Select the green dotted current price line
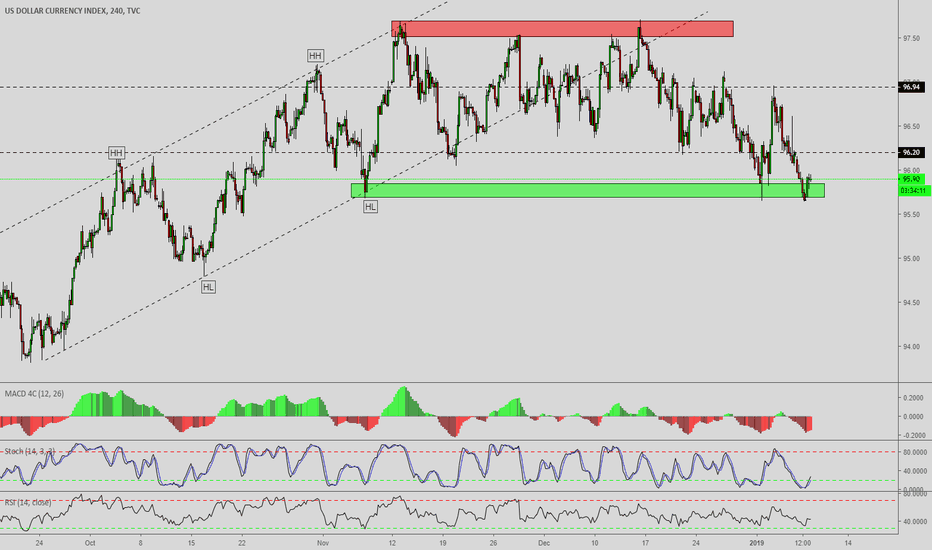This screenshot has width=932, height=550. pos(449,179)
